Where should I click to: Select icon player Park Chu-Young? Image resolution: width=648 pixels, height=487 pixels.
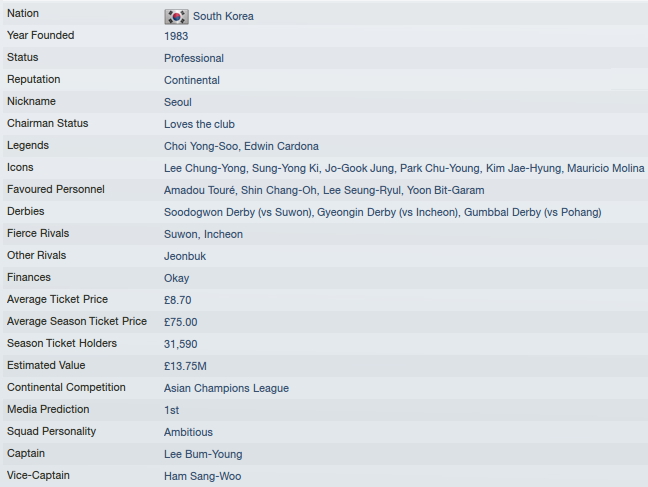click(x=440, y=168)
